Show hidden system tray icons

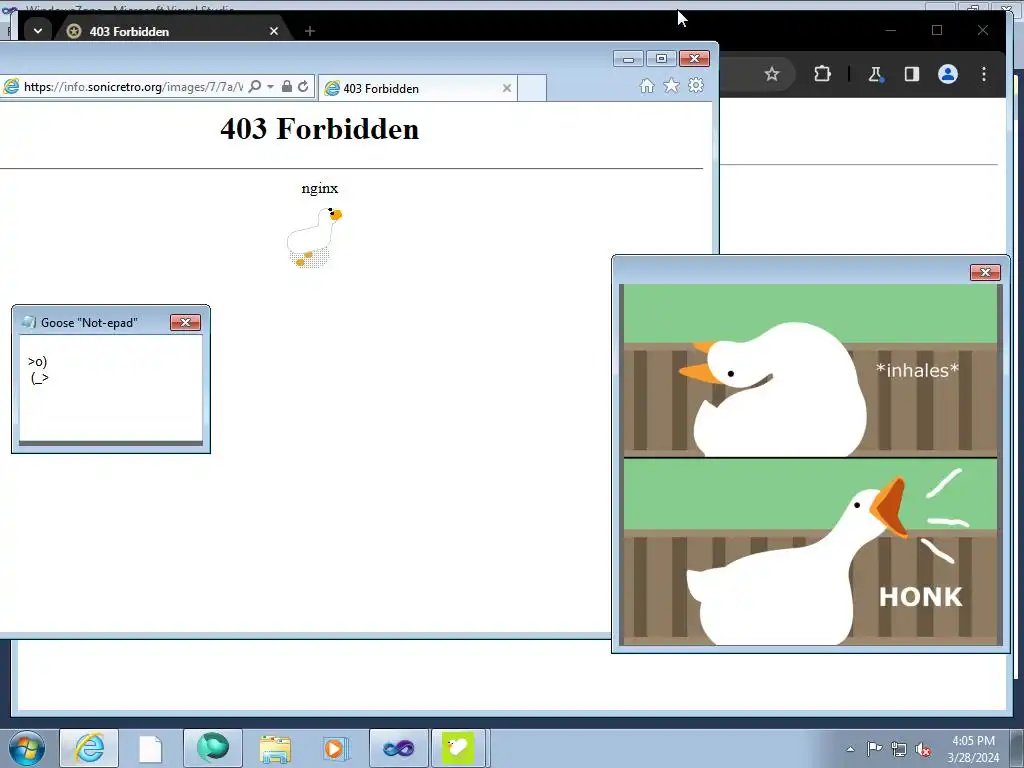(x=850, y=749)
